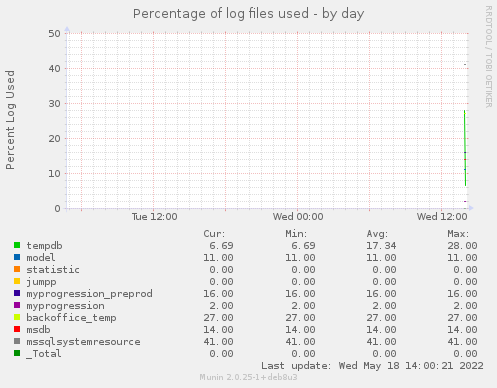497x388 pixels.
Task: Click the y-axis value 50
Action: [54, 34]
